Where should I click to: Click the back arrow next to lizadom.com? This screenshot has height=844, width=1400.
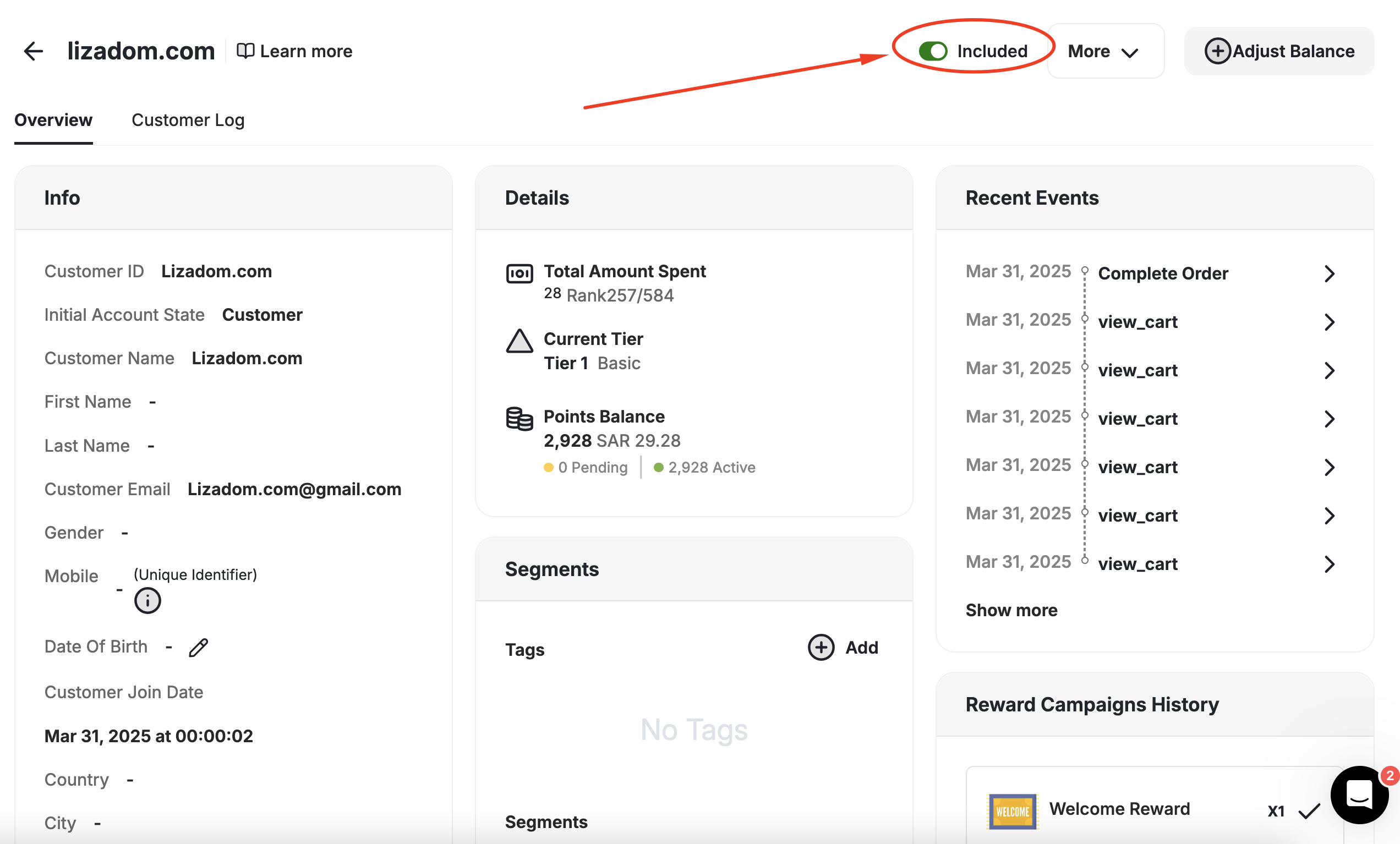coord(33,51)
